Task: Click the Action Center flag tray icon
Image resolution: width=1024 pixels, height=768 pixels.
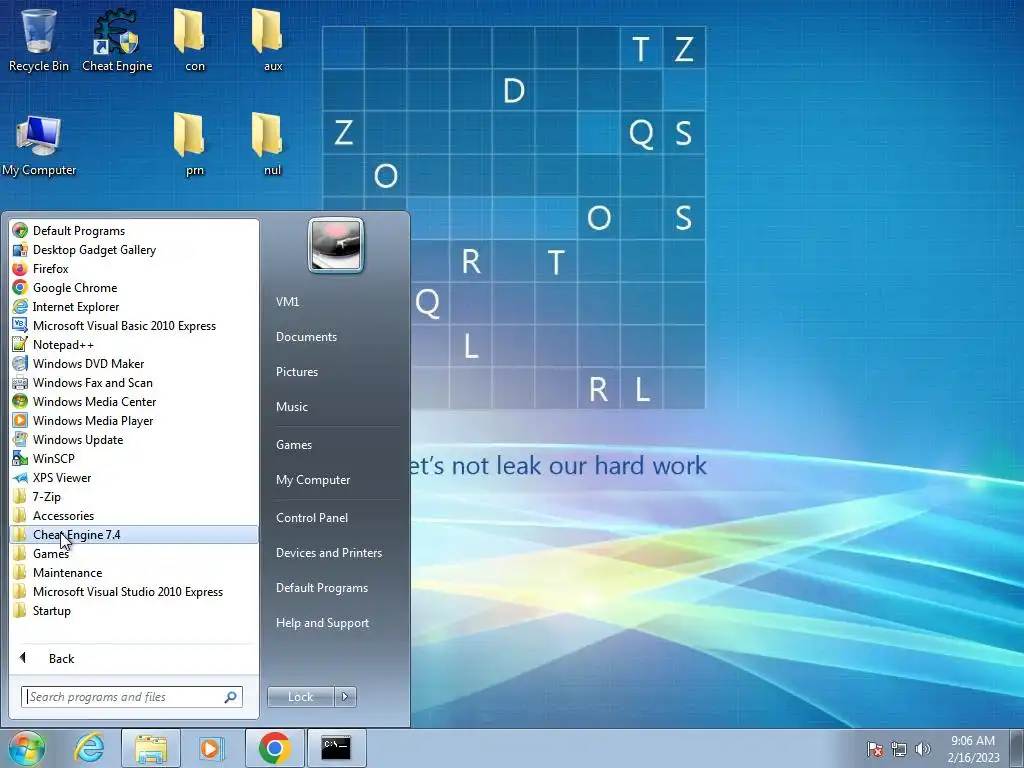Action: point(874,749)
